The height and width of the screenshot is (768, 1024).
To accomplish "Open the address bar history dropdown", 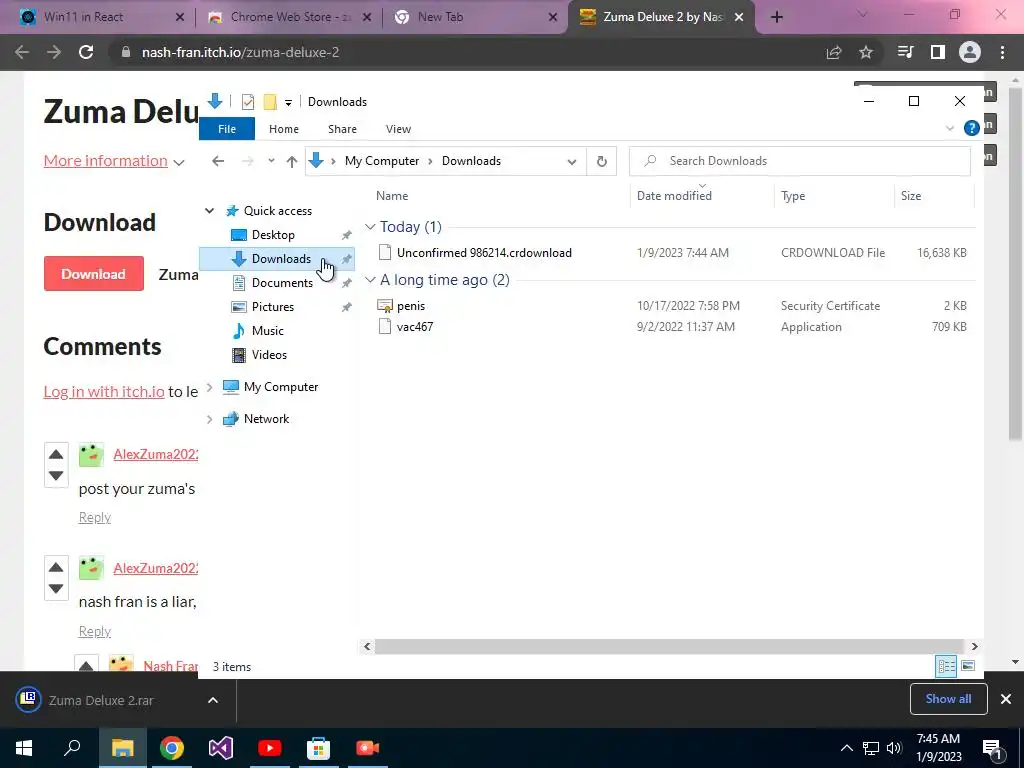I will 571,161.
